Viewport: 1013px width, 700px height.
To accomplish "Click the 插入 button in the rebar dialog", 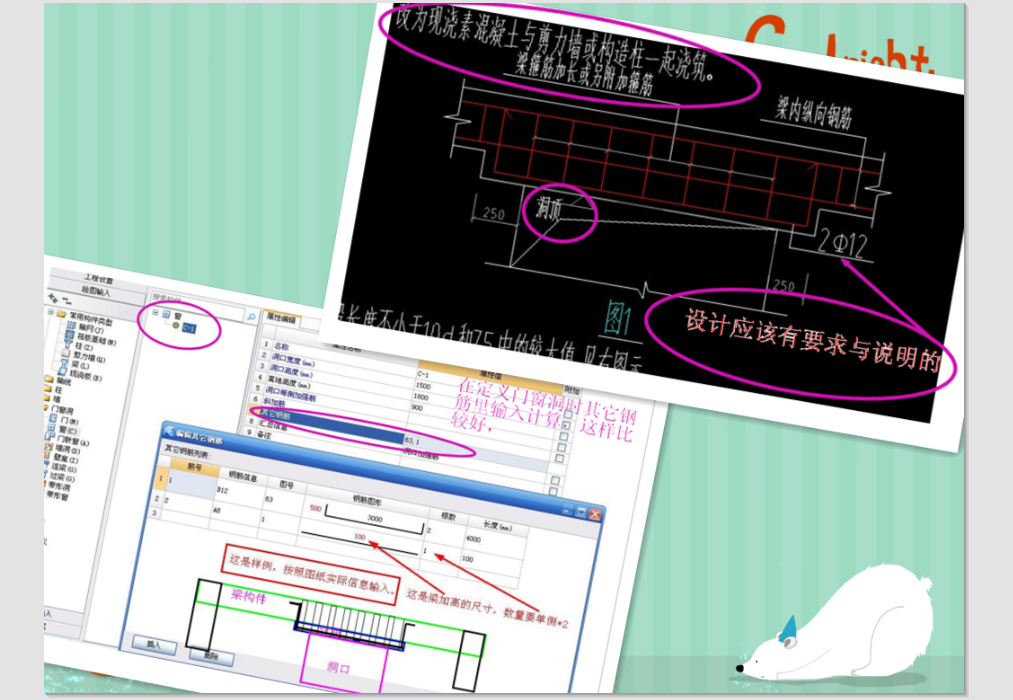I will click(154, 644).
